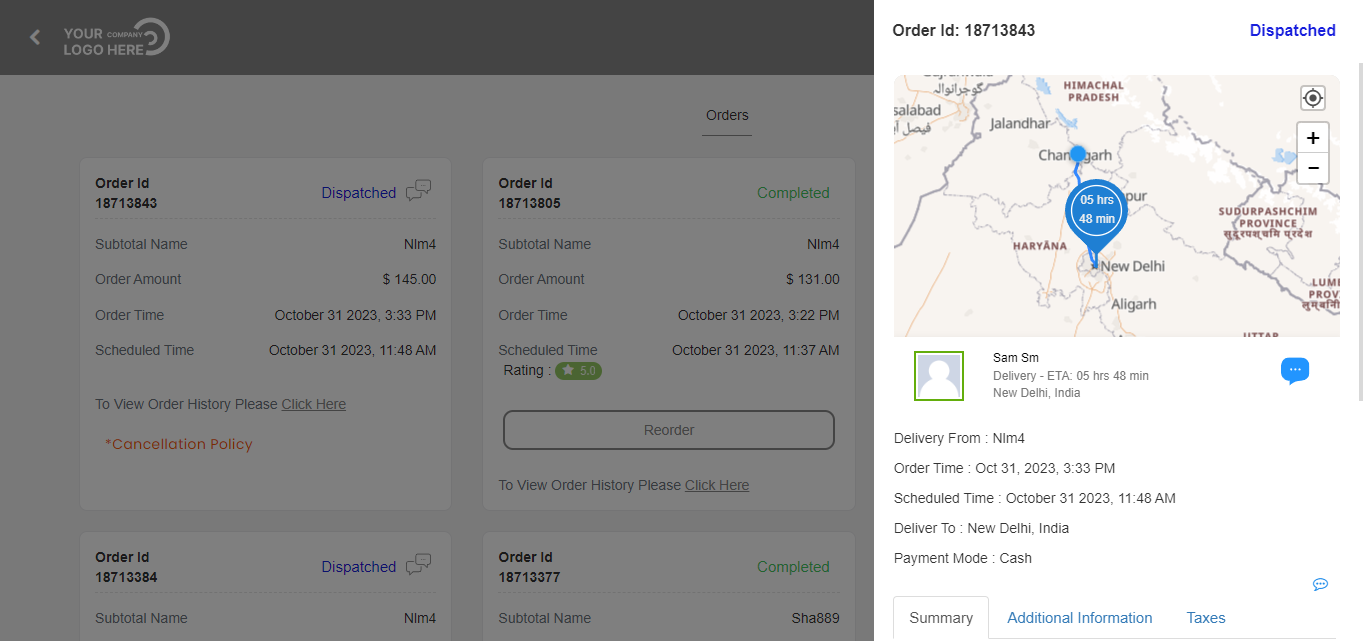Click Here link for order 18713805 history

(x=716, y=485)
